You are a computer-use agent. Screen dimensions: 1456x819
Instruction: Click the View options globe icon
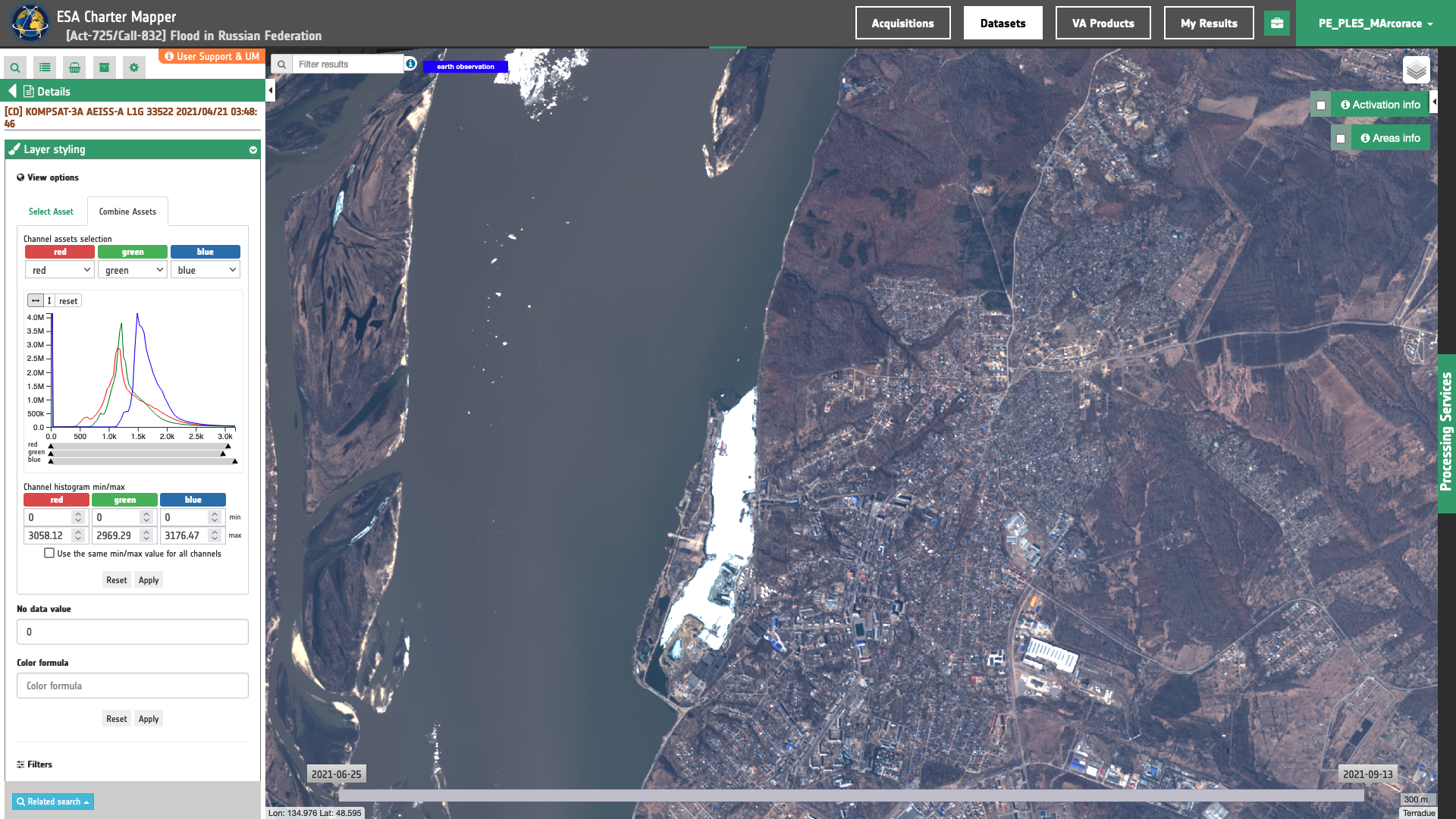[x=20, y=177]
